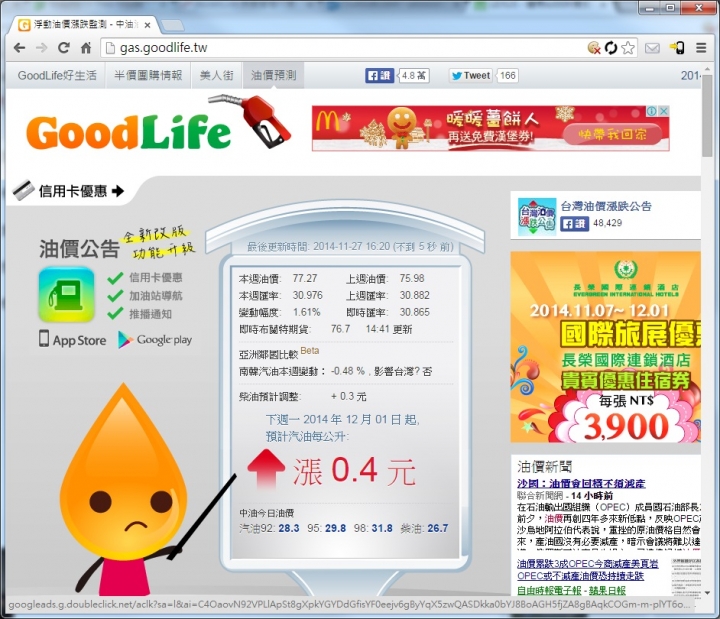Viewport: 720px width, 619px height.
Task: Bookmark this page with the star icon
Action: point(628,48)
